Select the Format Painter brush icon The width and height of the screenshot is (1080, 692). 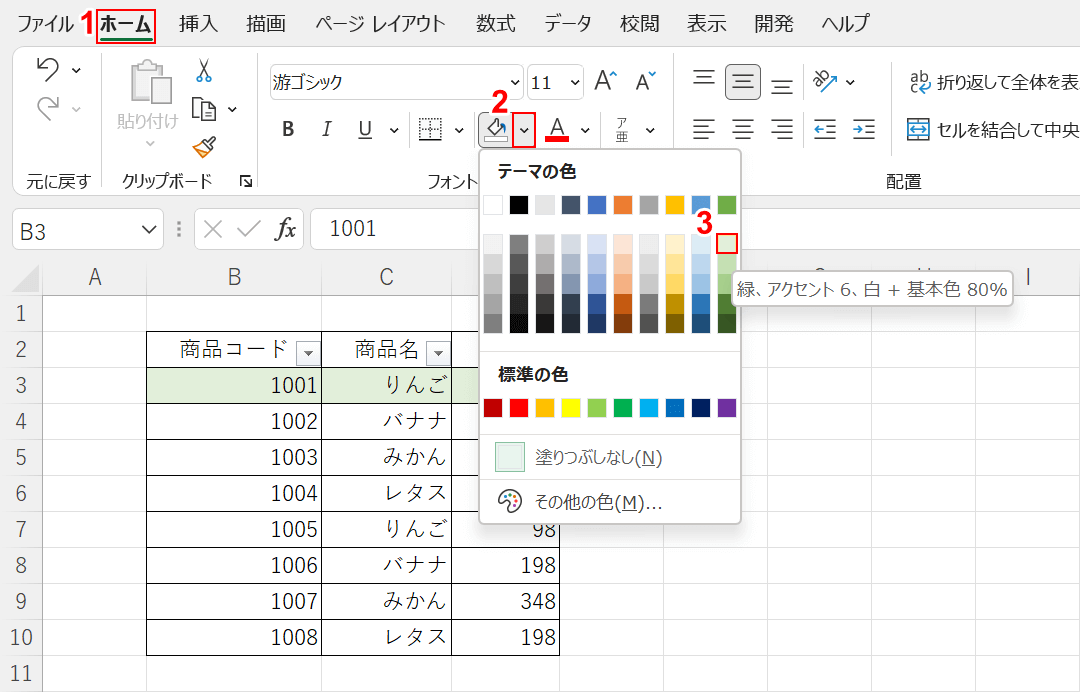[204, 148]
